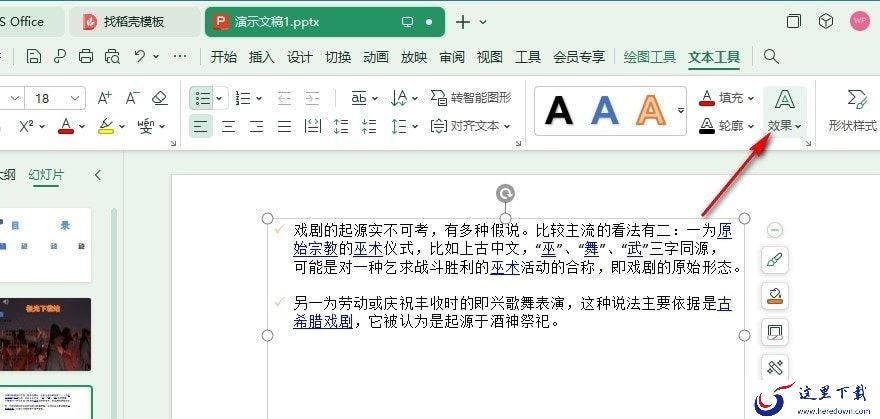Click the print icon
Image resolution: width=880 pixels, height=419 pixels.
point(85,57)
